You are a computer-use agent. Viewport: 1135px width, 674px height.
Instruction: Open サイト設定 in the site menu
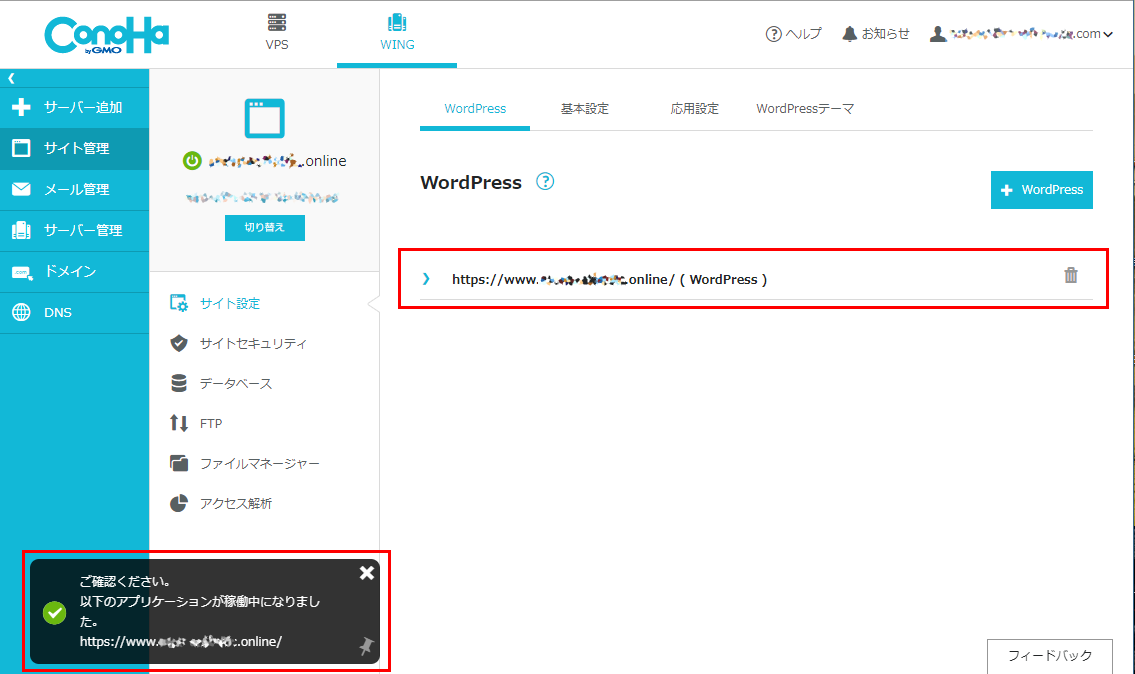coord(229,303)
